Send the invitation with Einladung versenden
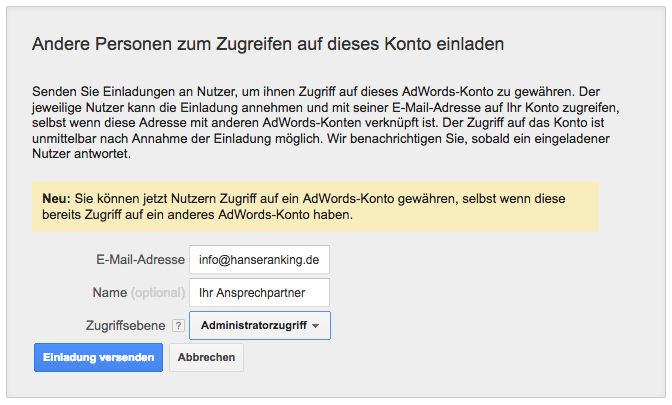 pyautogui.click(x=99, y=357)
